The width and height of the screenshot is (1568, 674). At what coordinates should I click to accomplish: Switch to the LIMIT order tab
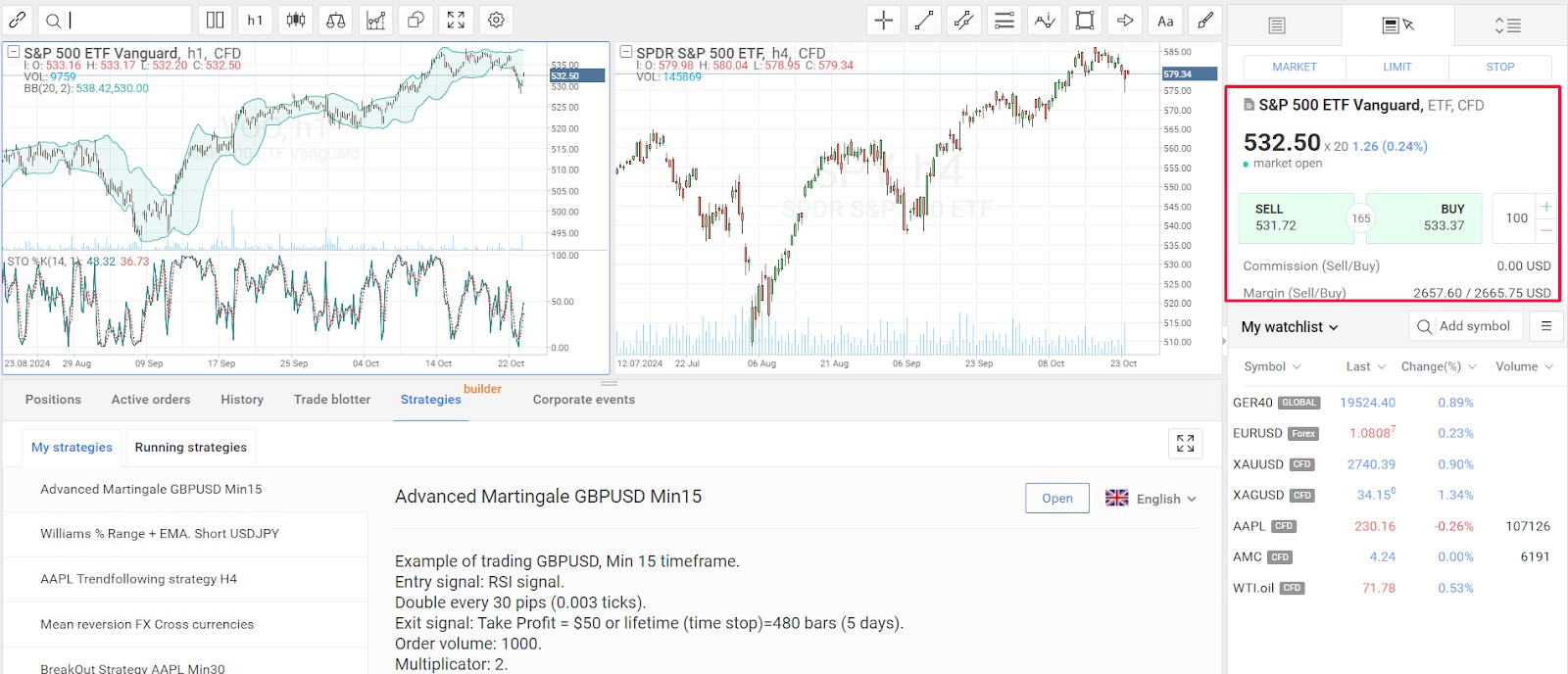(x=1397, y=68)
